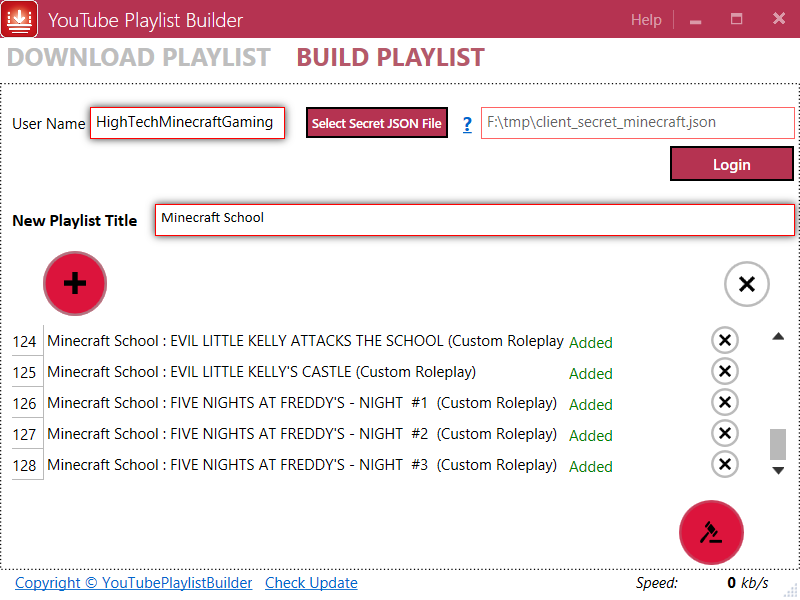Screen dimensions: 800x600
Task: Select the Evil Little Kelly's Castle title
Action: [261, 372]
